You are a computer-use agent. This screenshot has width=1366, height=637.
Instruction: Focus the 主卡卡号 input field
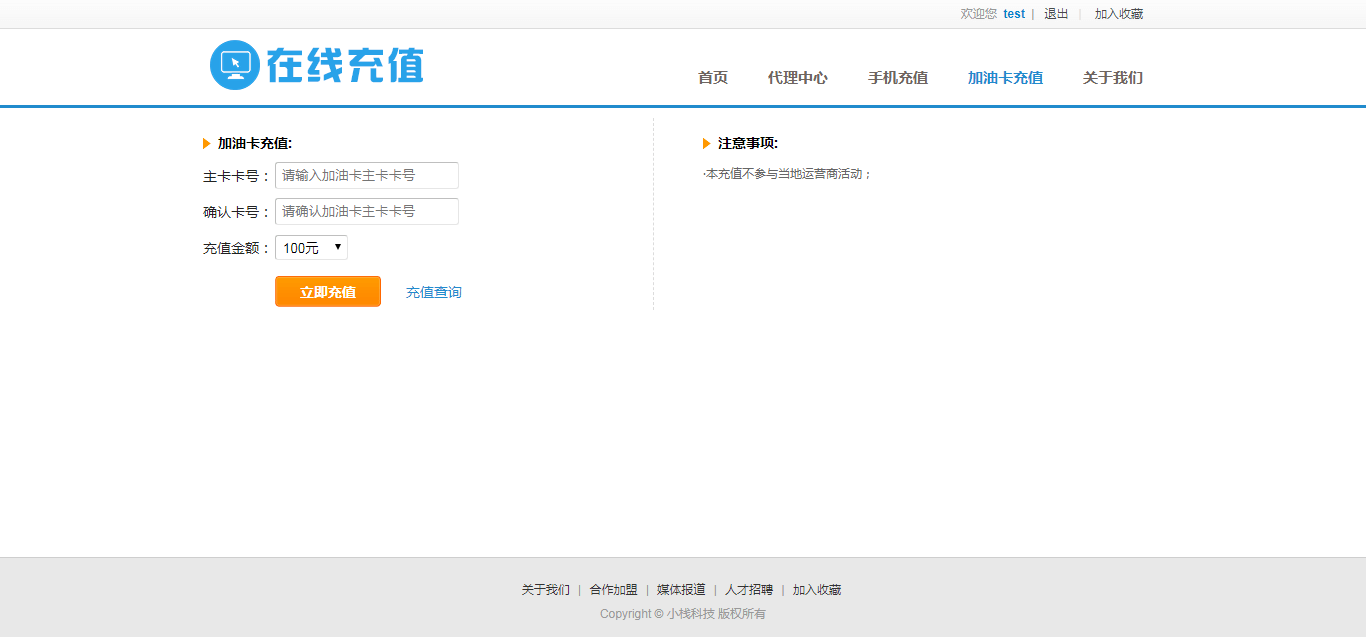pyautogui.click(x=366, y=175)
